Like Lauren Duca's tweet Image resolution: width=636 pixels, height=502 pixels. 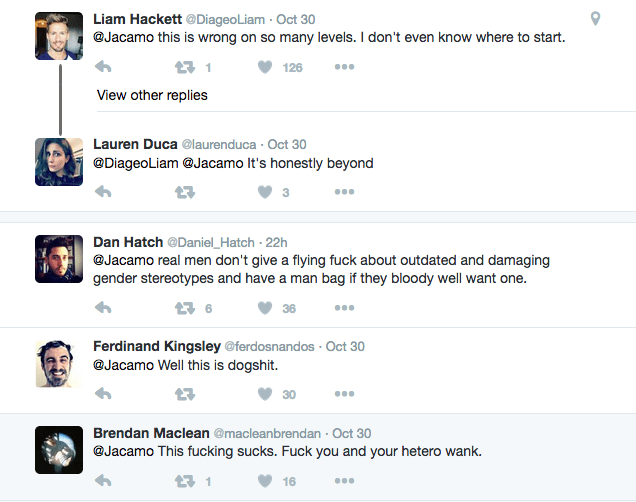tap(266, 193)
